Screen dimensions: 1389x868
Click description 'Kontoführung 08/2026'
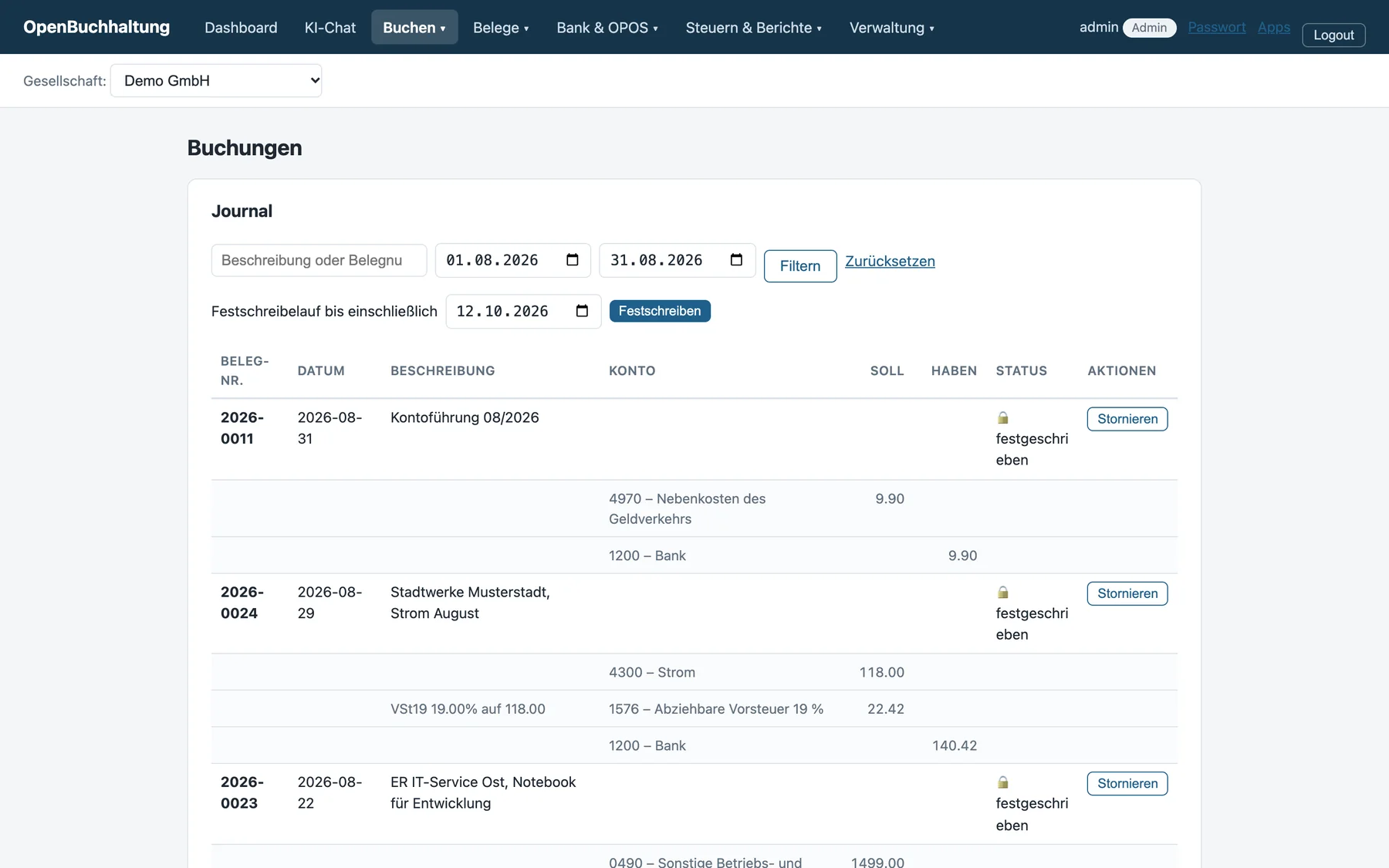point(465,417)
